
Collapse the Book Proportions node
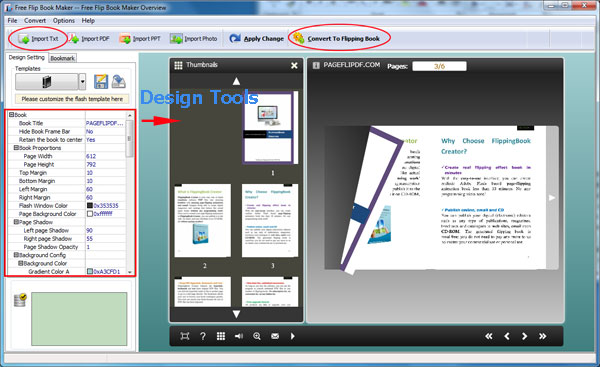coord(16,148)
